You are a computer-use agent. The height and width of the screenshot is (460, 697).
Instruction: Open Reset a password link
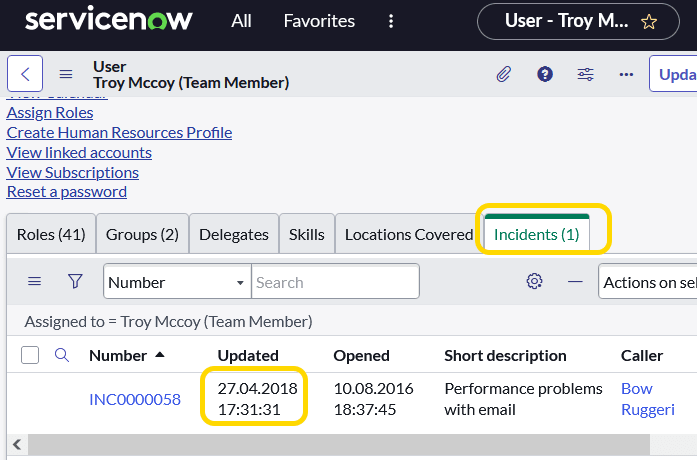coord(67,192)
